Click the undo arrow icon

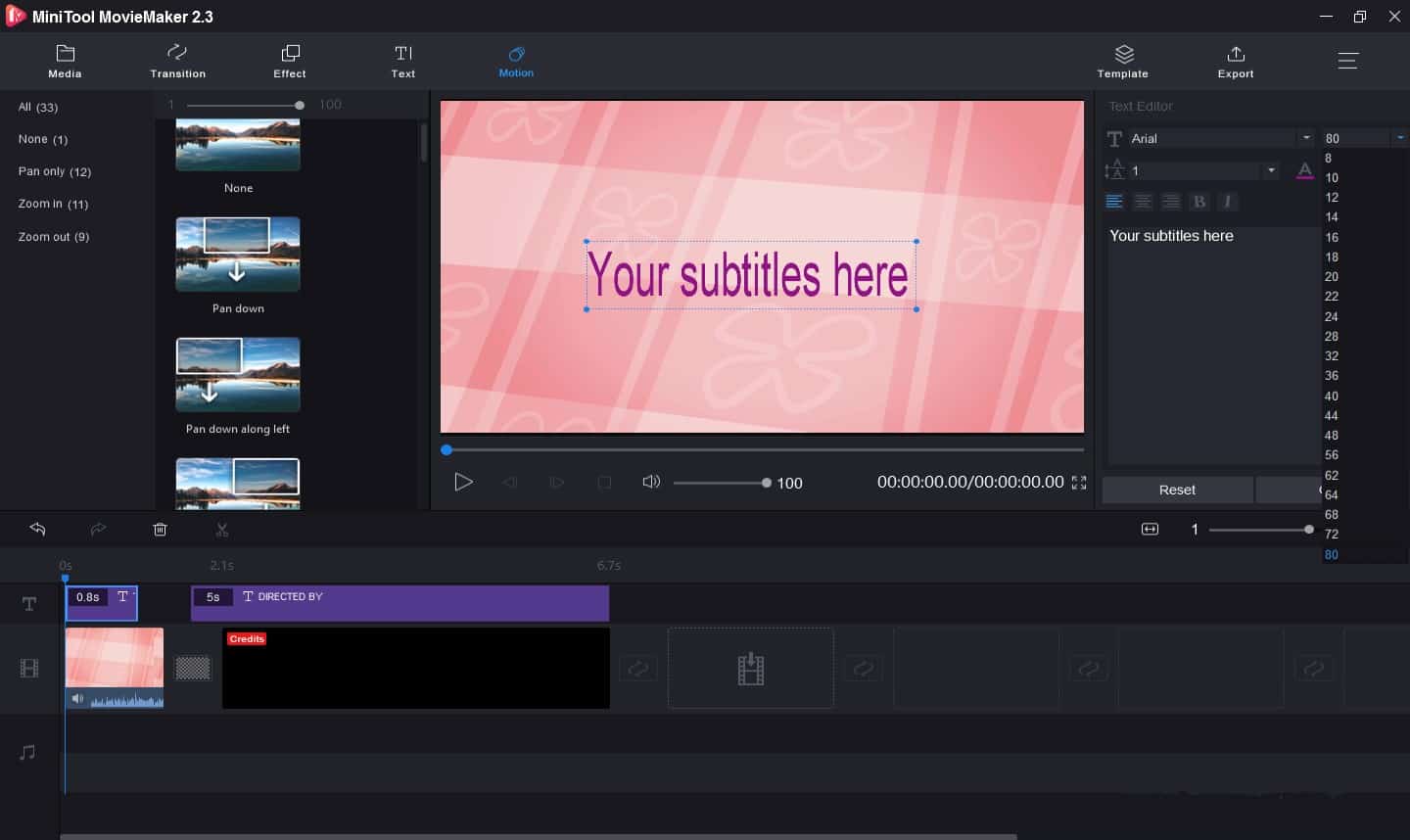click(37, 529)
